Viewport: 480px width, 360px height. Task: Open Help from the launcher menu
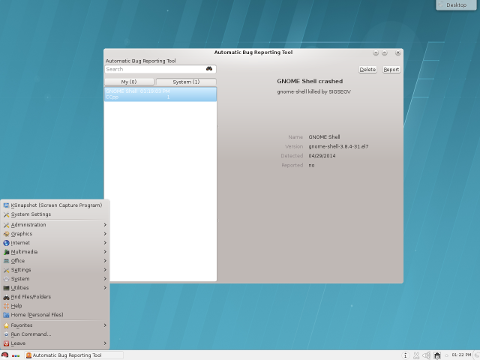click(x=56, y=306)
